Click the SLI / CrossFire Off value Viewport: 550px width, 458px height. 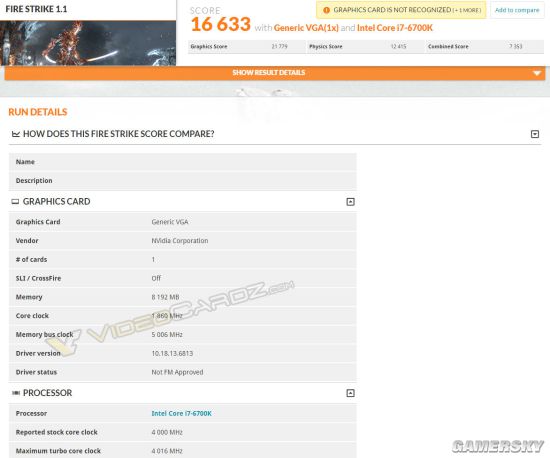pyautogui.click(x=156, y=278)
